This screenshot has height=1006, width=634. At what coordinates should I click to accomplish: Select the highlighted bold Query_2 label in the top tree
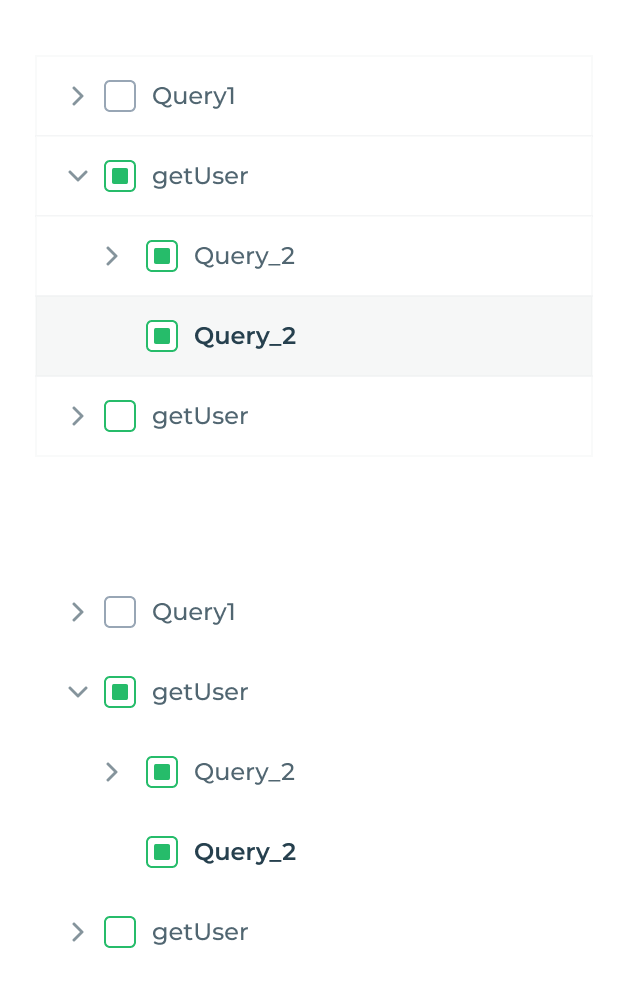pos(245,336)
